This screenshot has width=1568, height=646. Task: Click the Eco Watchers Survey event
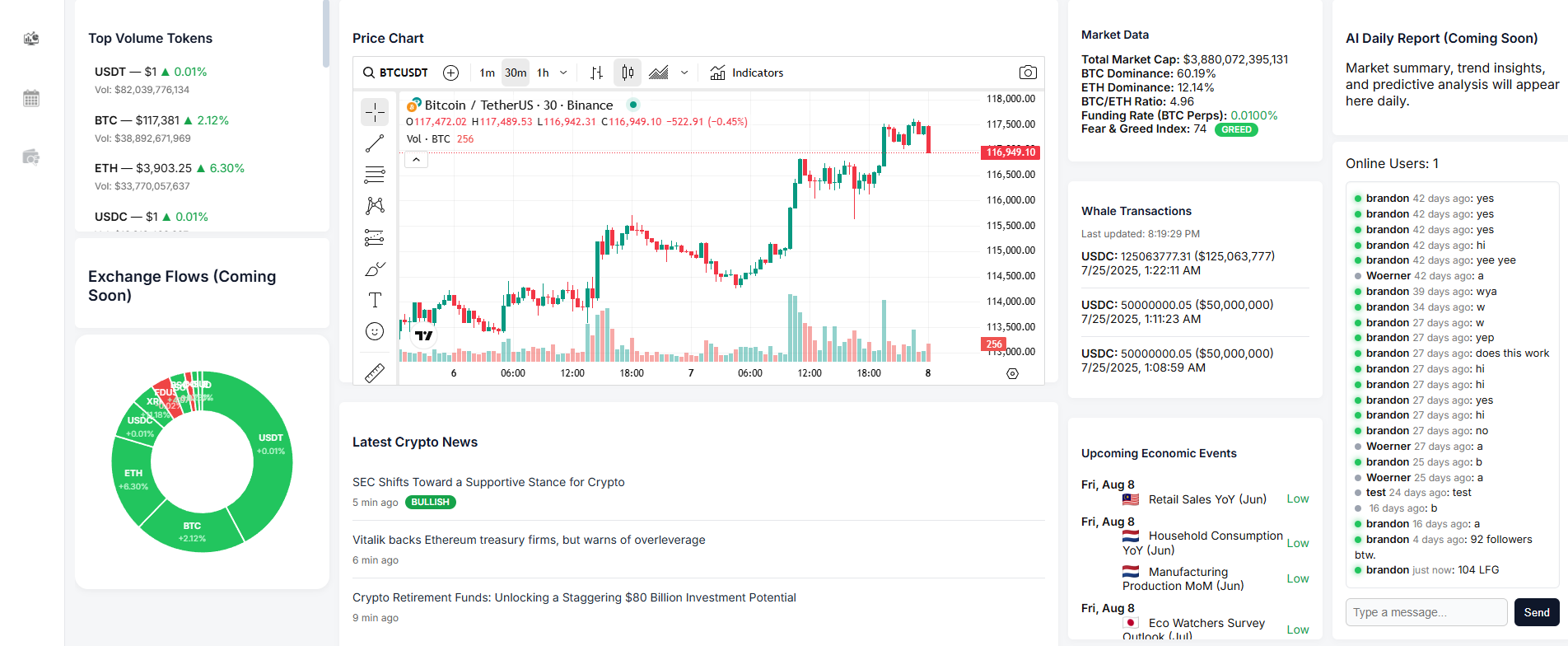click(x=1194, y=630)
